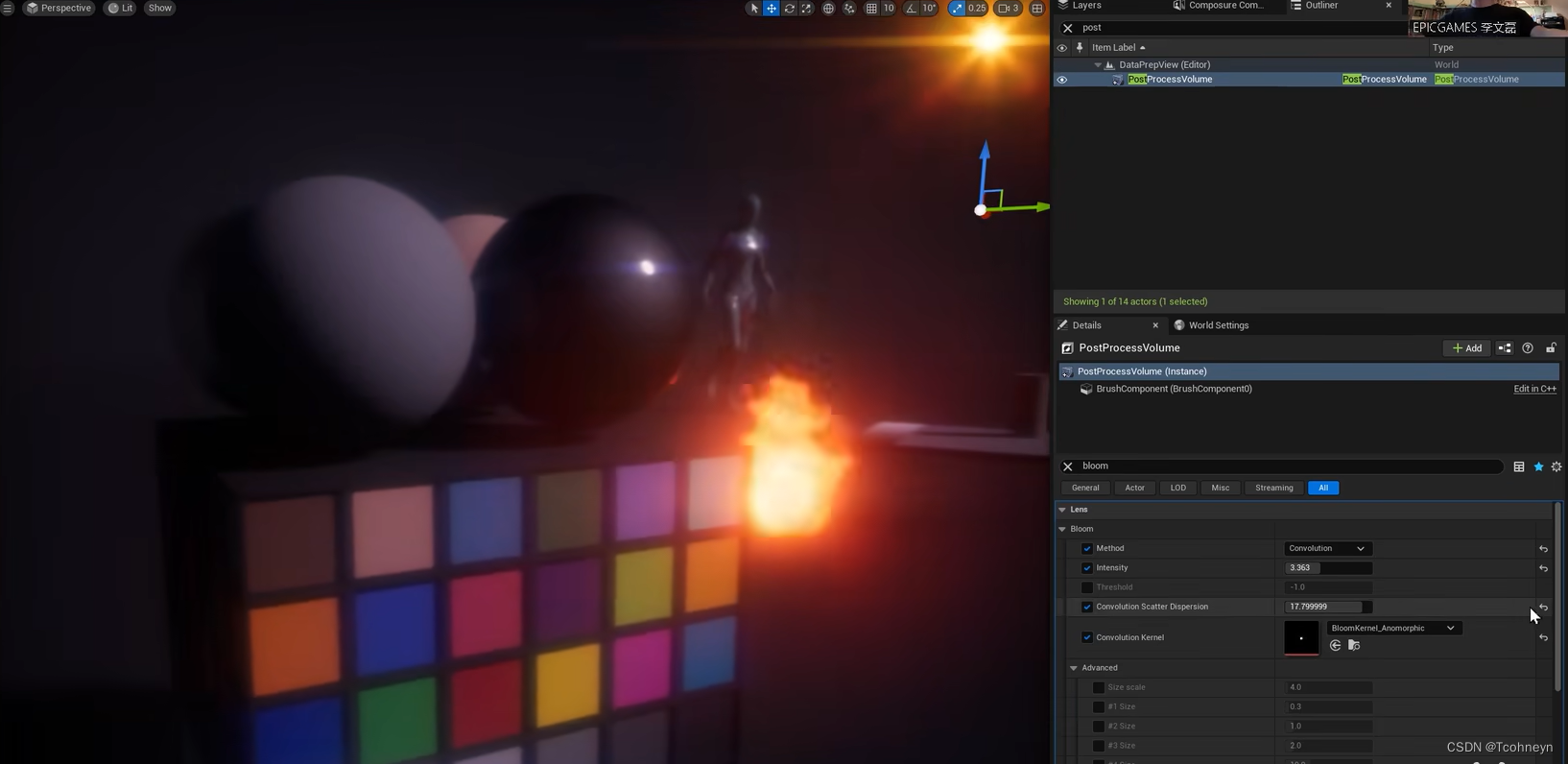
Task: Select the Streaming filter button
Action: click(x=1273, y=488)
